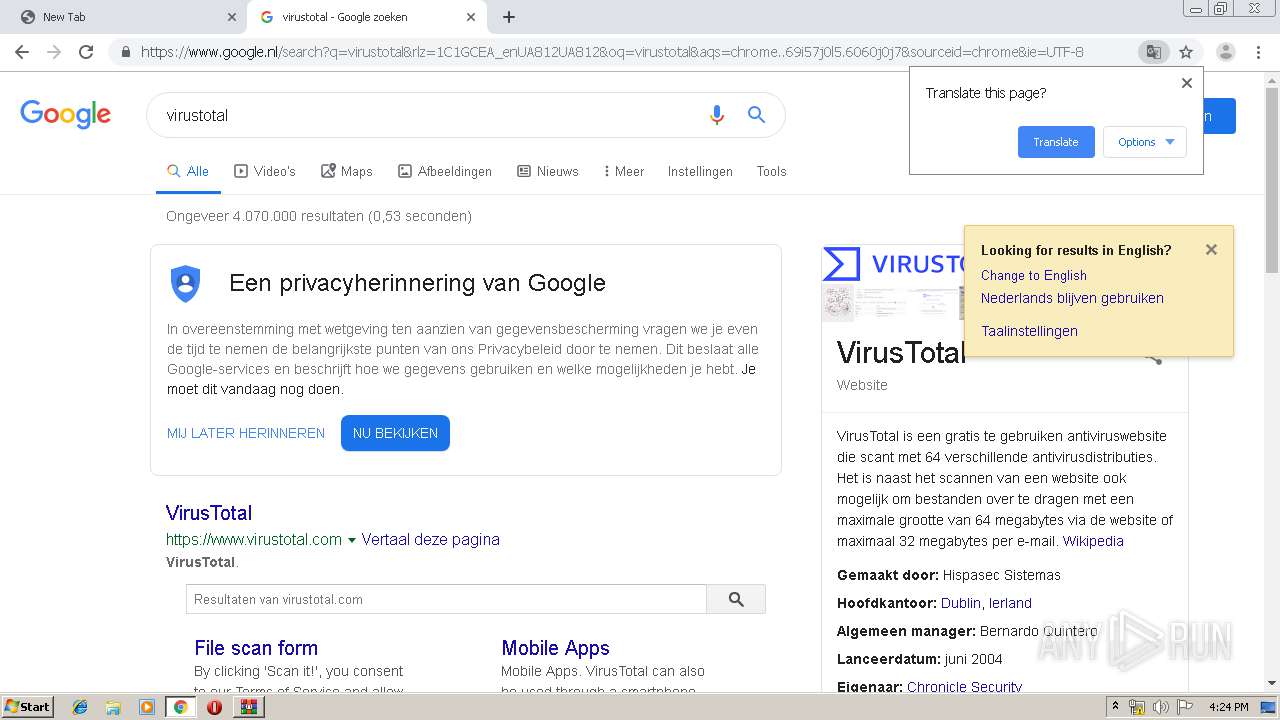Screen dimensions: 1280x720
Task: Open Opera browser from taskbar
Action: tap(214, 707)
